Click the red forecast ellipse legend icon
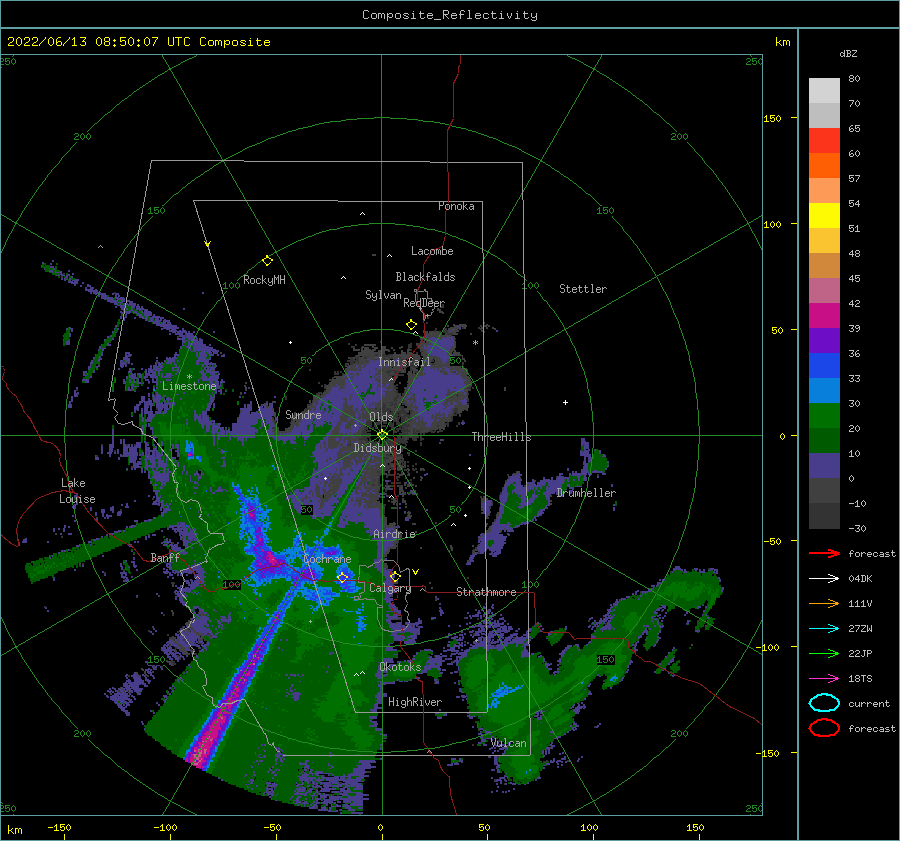The height and width of the screenshot is (841, 900). 824,728
